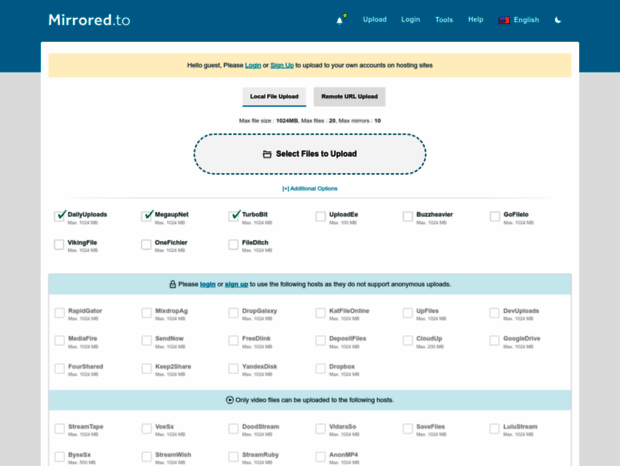
Task: Click the sign up link in blue notice
Action: 236,284
